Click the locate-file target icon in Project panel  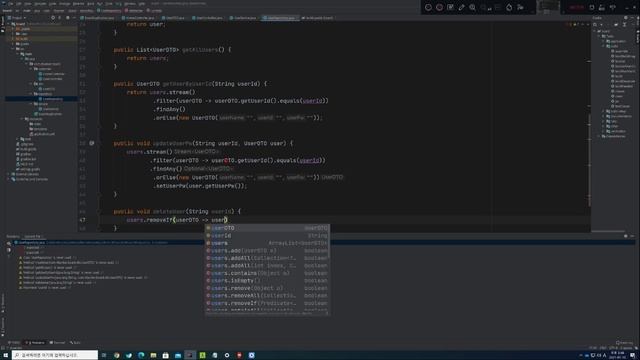point(53,18)
